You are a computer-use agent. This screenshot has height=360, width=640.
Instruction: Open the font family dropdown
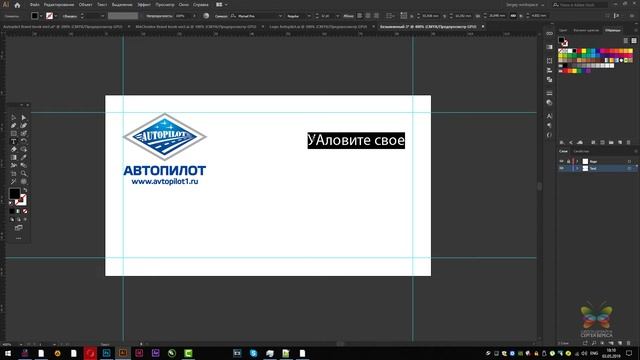[280, 16]
